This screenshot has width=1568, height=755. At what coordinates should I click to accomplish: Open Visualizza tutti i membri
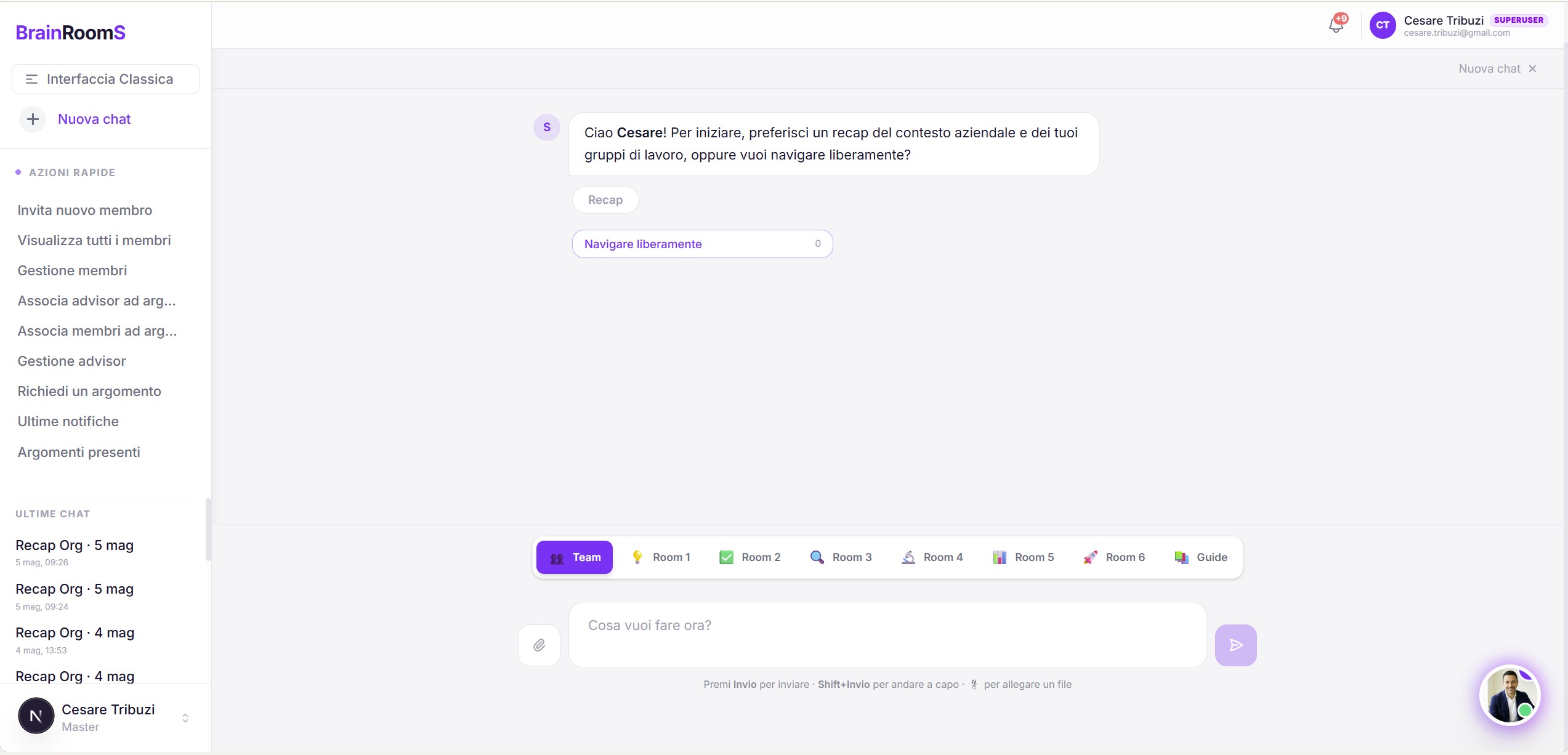coord(94,240)
